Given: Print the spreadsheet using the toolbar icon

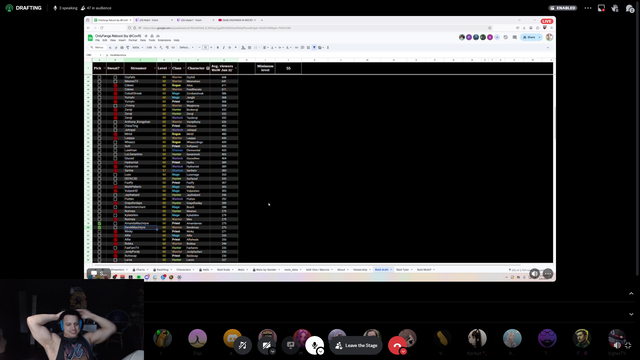Looking at the screenshot, I should pyautogui.click(x=122, y=47).
